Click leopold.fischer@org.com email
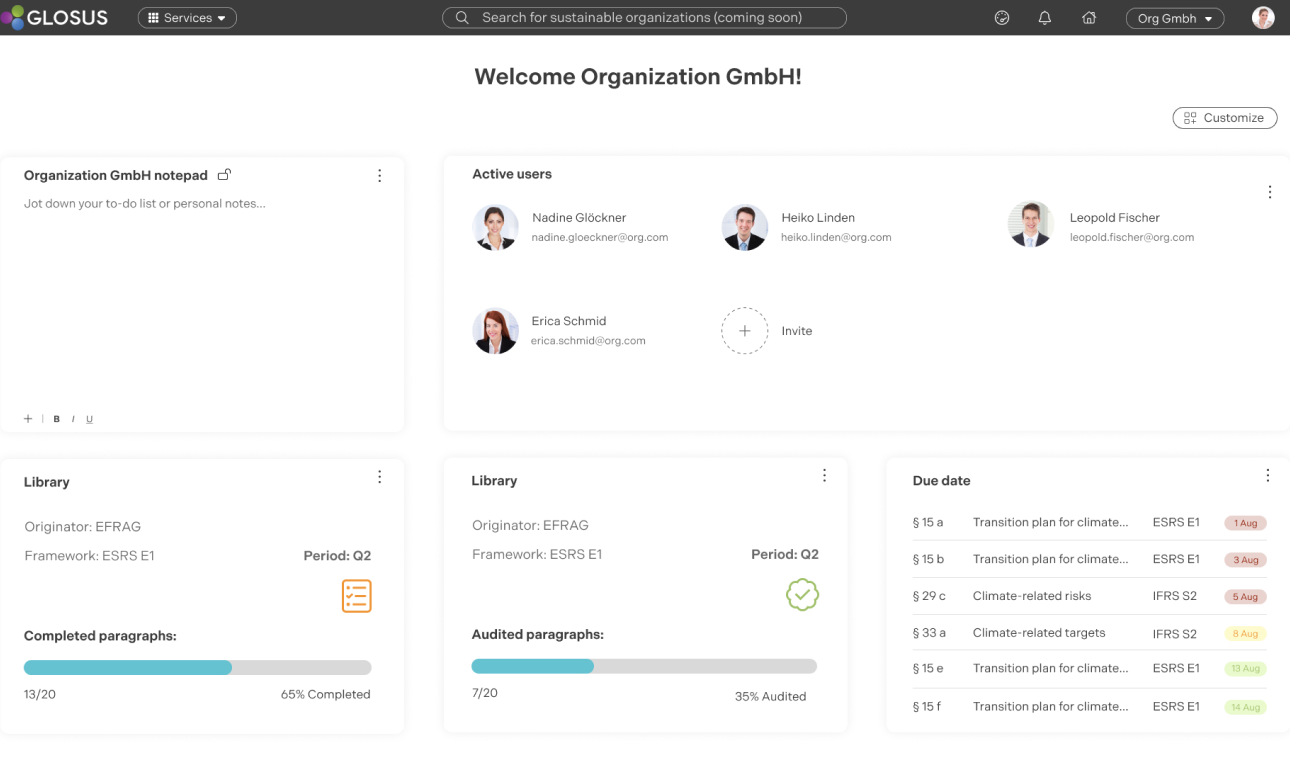 1132,238
